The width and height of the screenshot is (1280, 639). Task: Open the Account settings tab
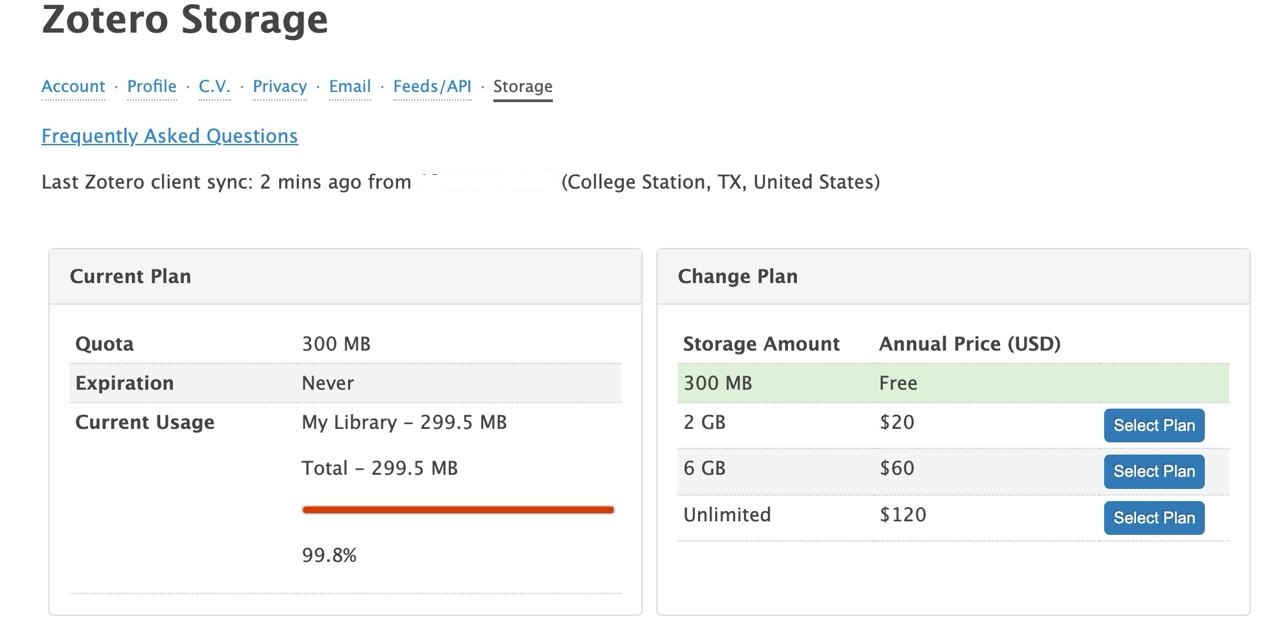[73, 86]
